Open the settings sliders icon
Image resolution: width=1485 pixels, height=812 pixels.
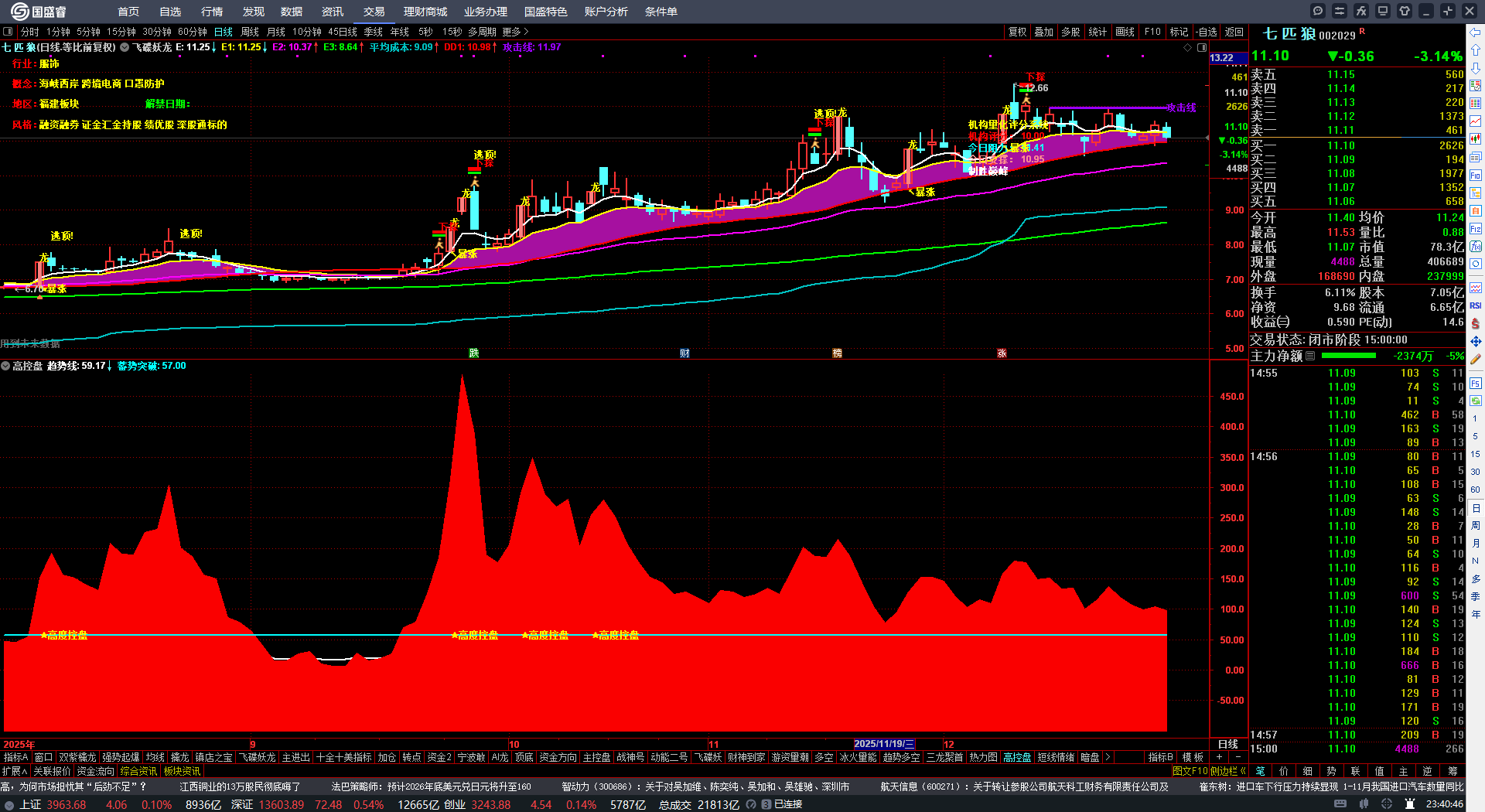[x=1340, y=11]
